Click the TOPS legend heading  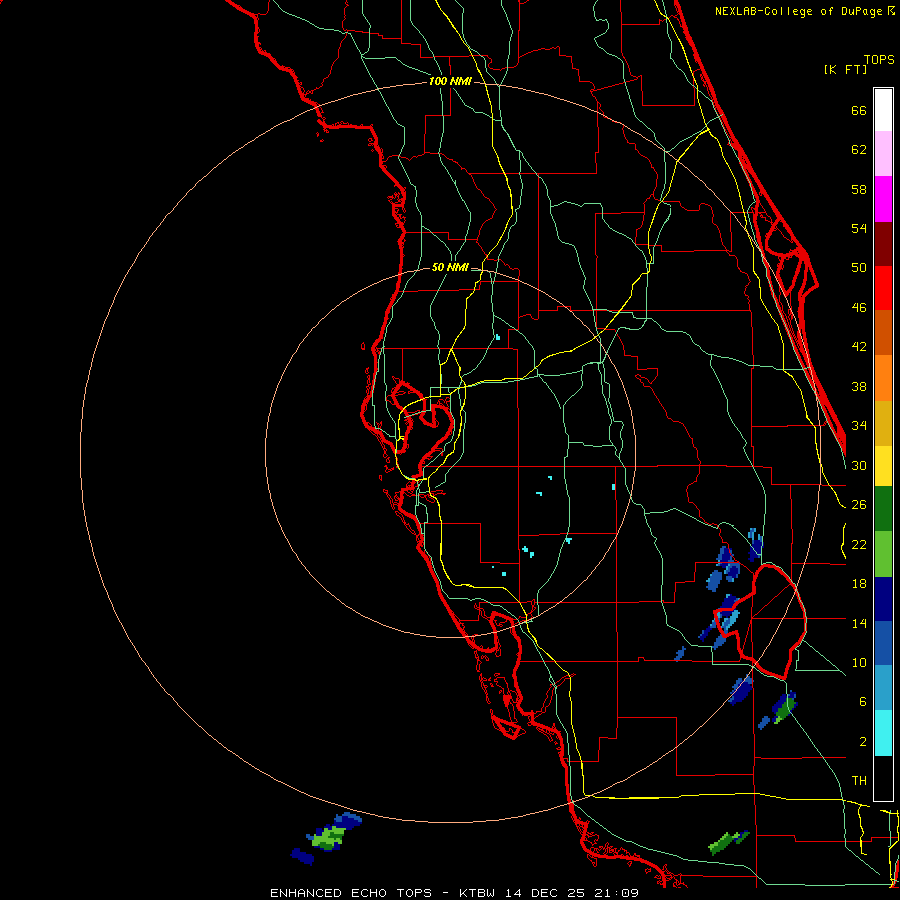point(879,59)
